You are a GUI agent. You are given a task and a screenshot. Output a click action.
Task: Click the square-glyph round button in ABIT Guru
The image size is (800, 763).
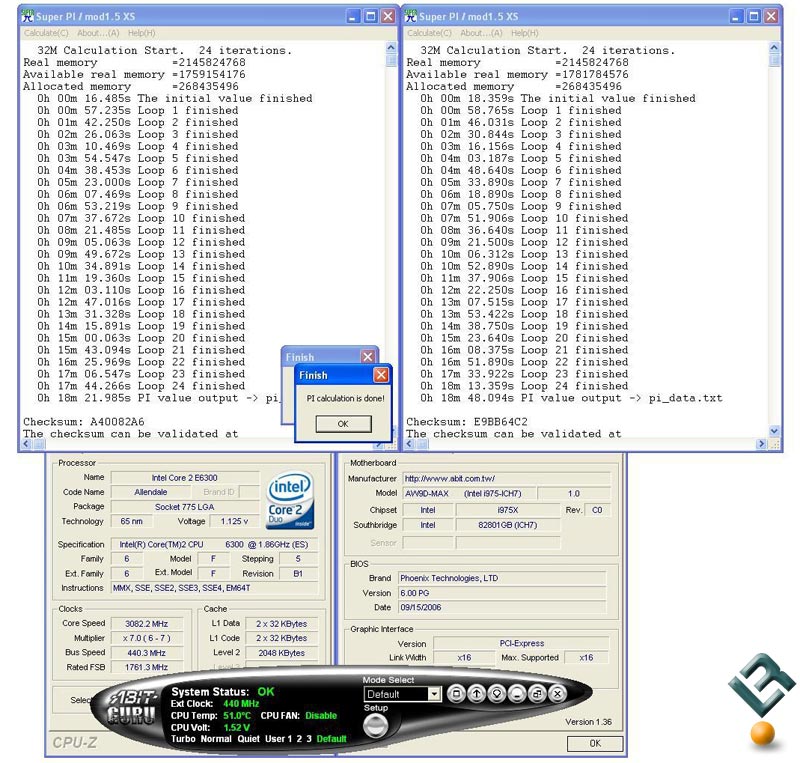click(457, 694)
